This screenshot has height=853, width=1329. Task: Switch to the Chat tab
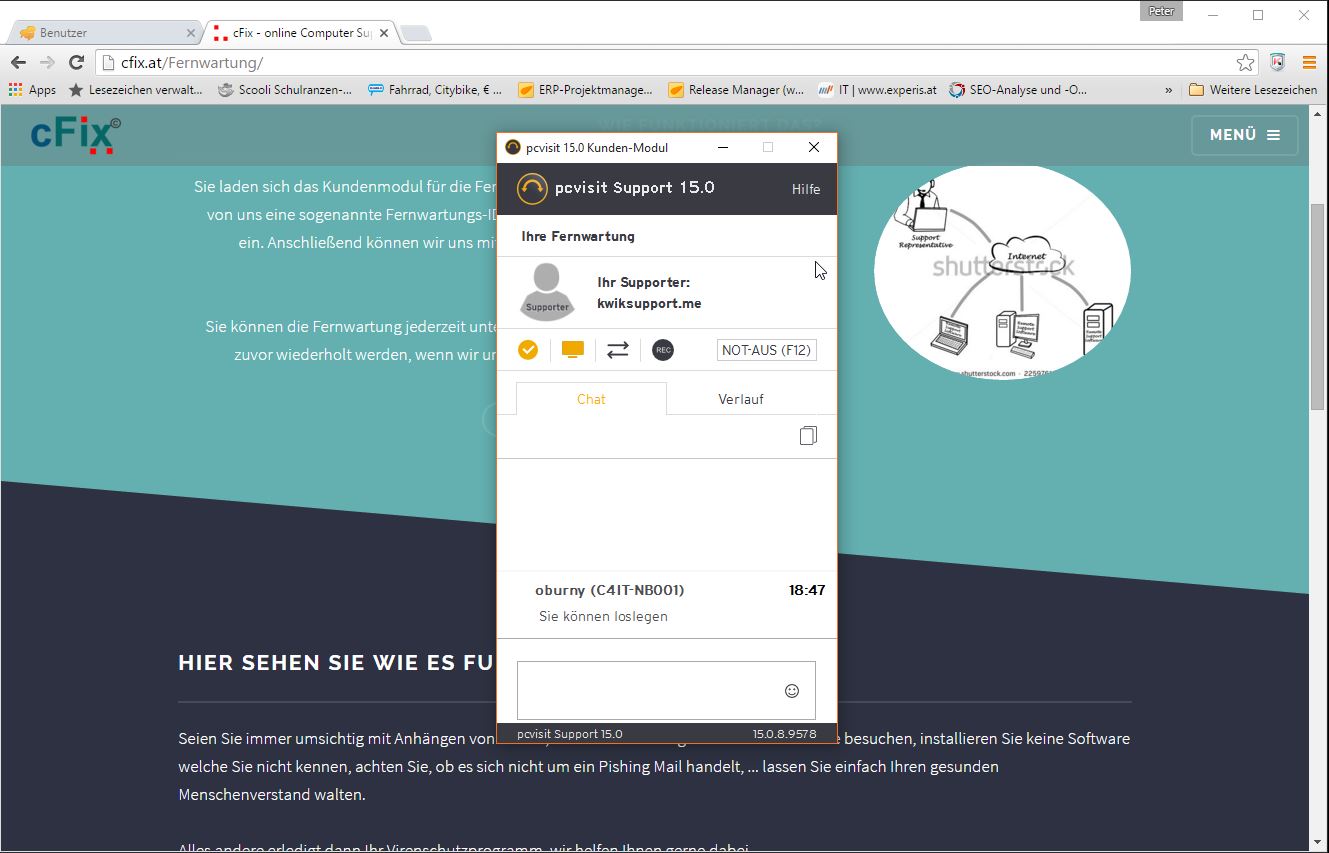(x=591, y=399)
